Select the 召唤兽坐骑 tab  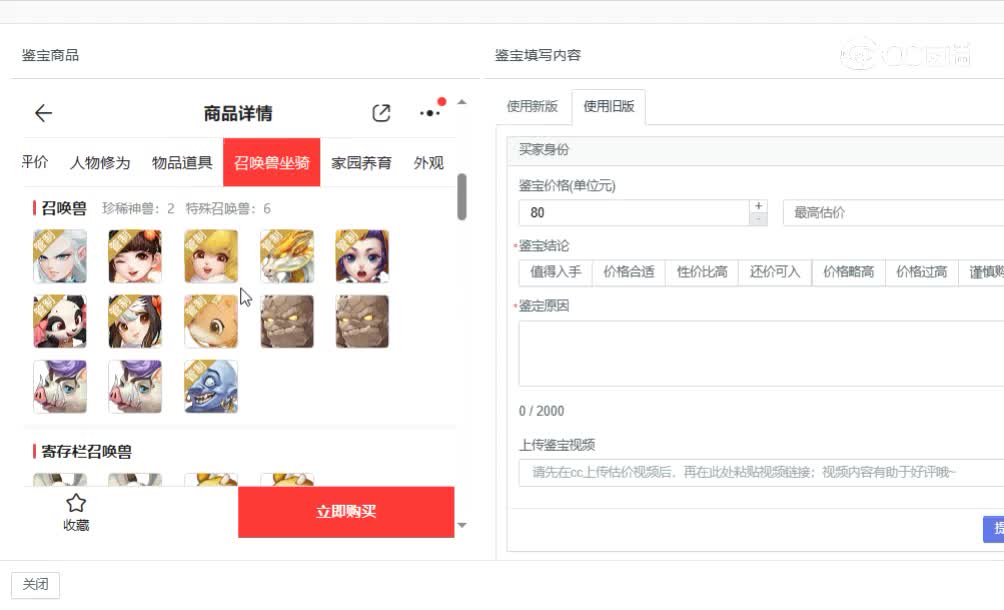[x=271, y=163]
